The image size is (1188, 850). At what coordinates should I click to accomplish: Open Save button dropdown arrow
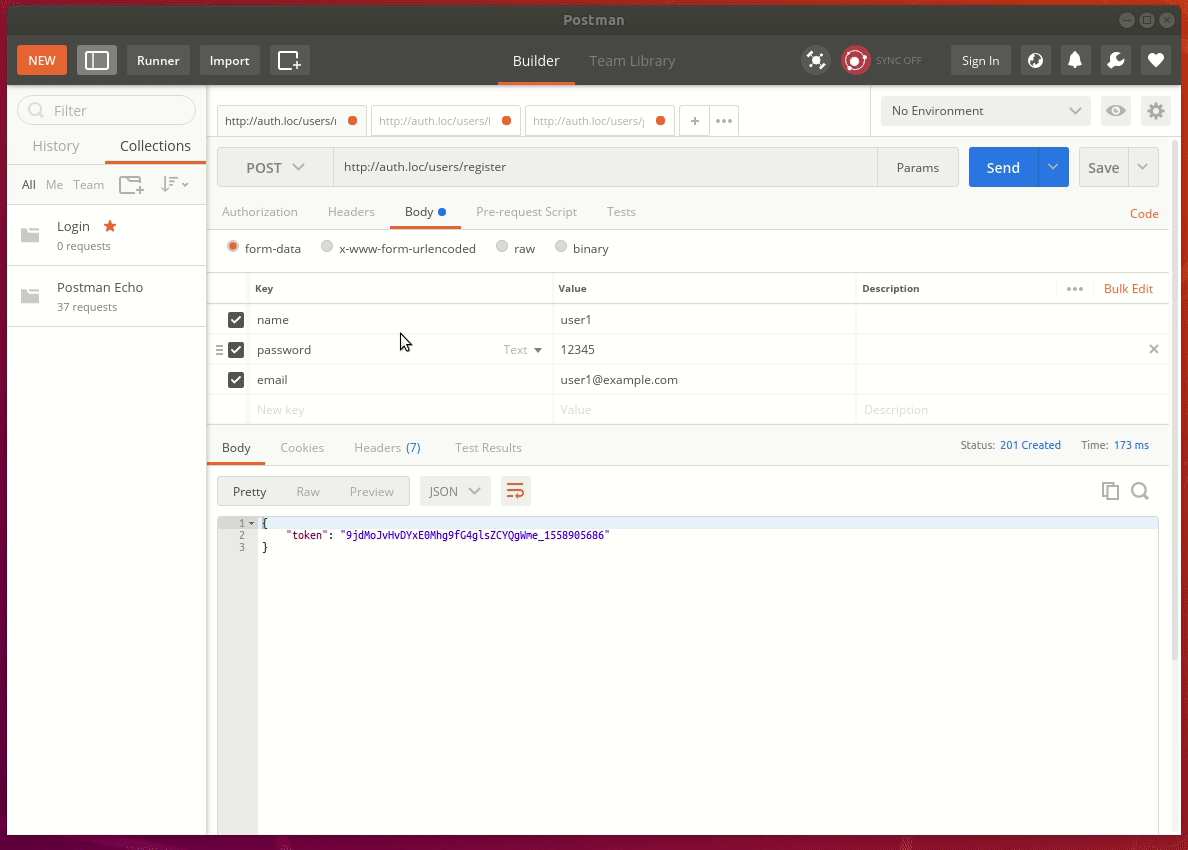tap(1143, 167)
